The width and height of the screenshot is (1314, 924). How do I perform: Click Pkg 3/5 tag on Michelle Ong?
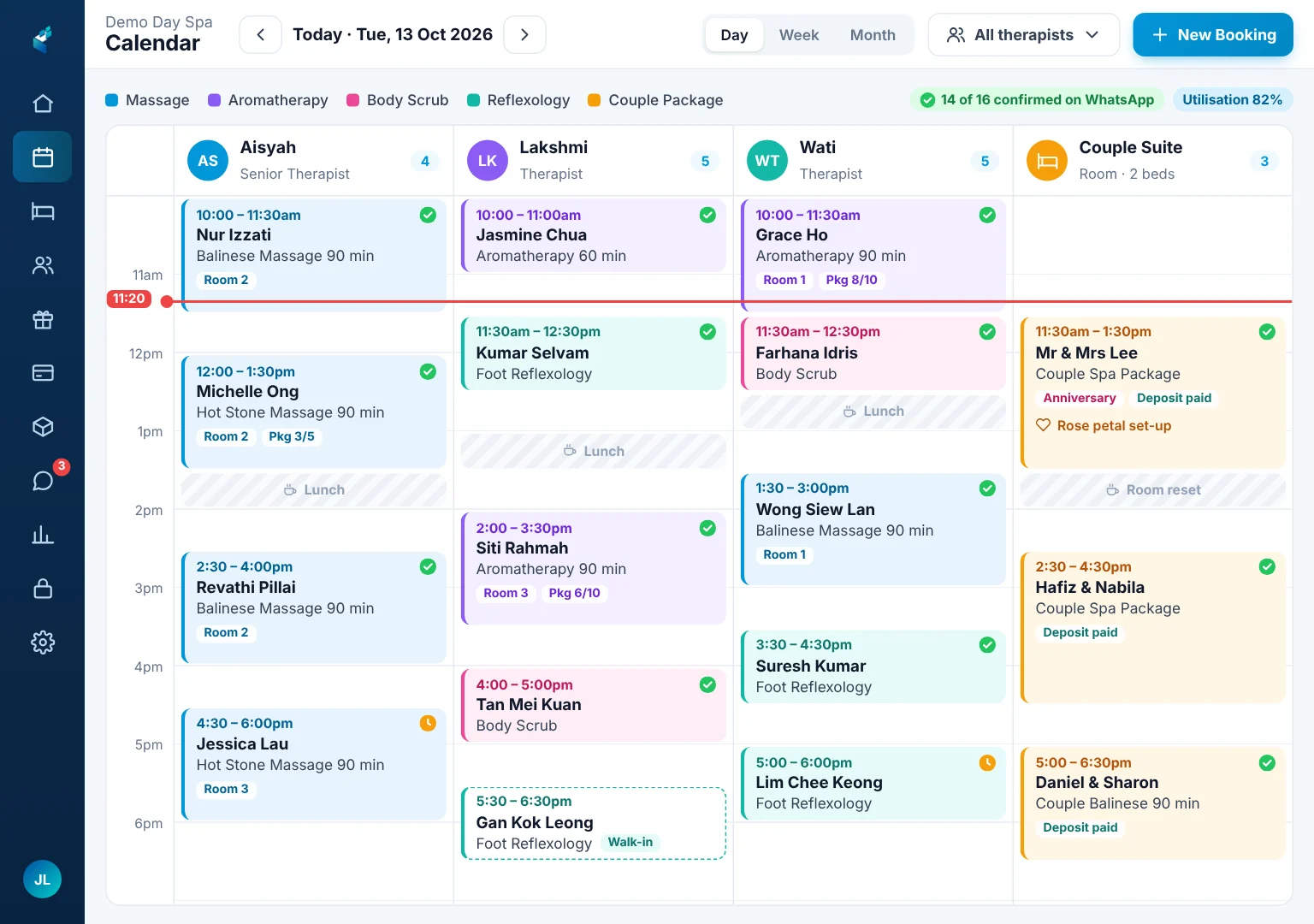(x=292, y=436)
